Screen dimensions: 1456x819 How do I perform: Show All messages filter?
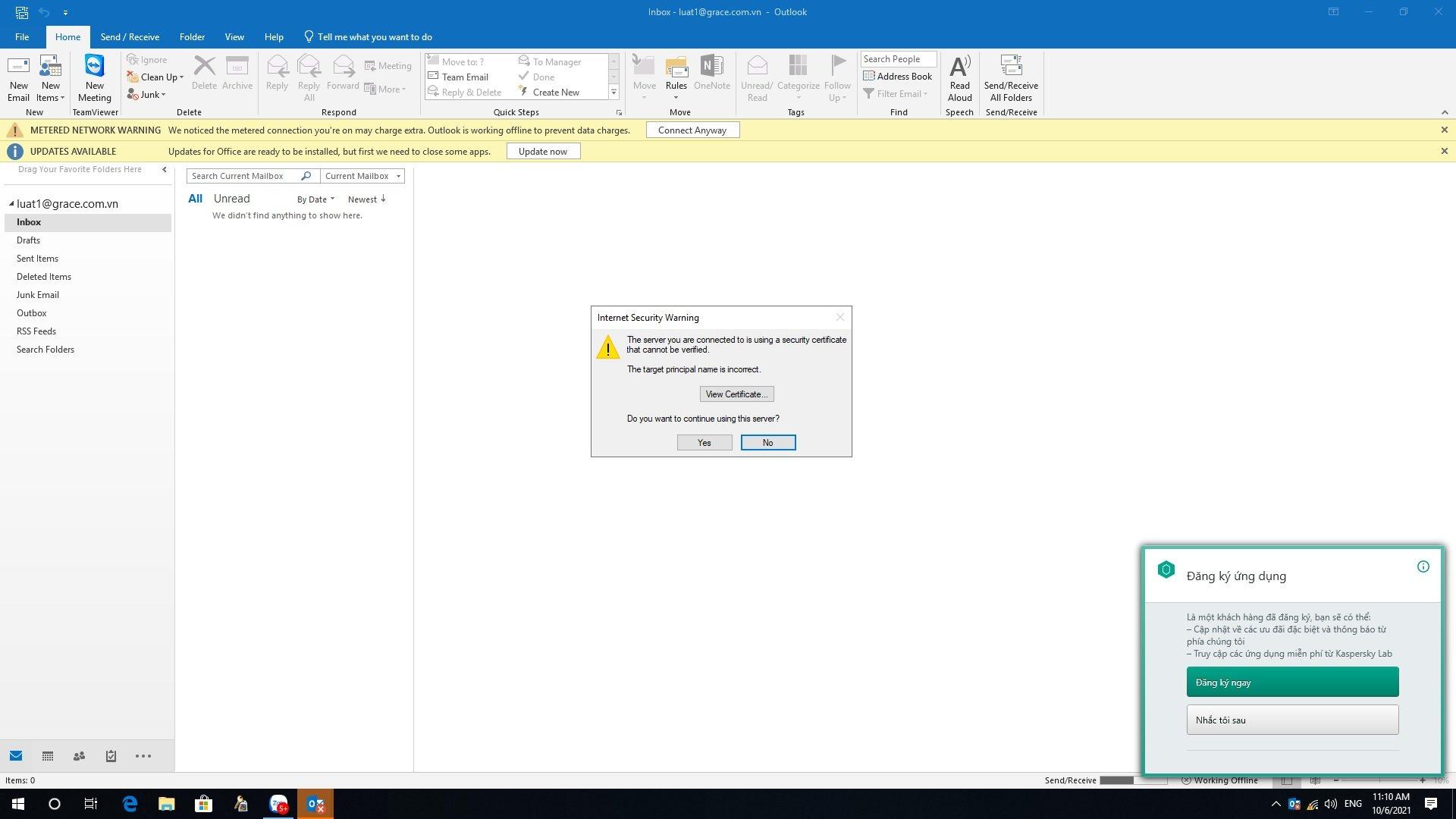point(195,199)
